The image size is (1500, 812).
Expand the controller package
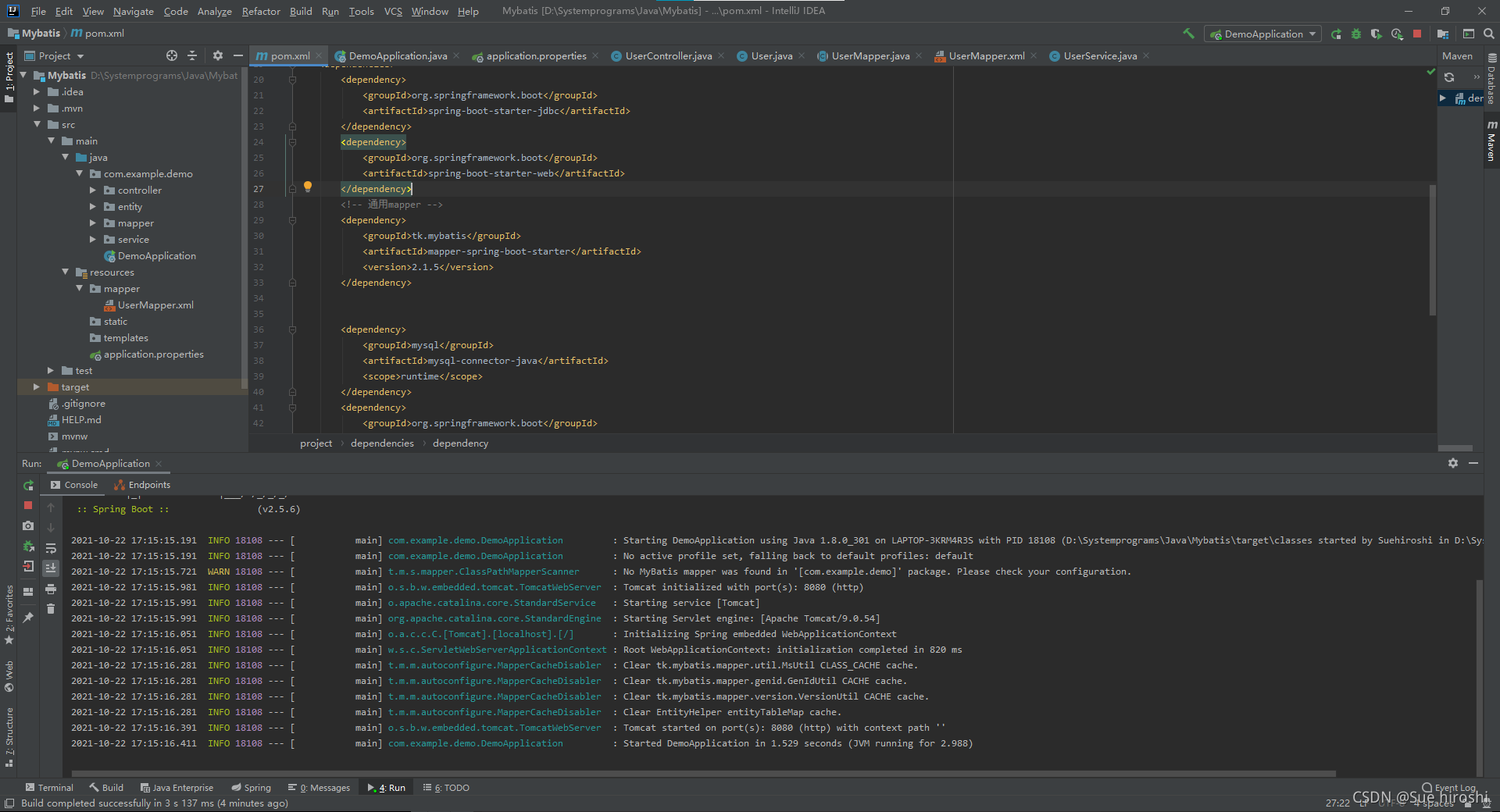[x=92, y=191]
